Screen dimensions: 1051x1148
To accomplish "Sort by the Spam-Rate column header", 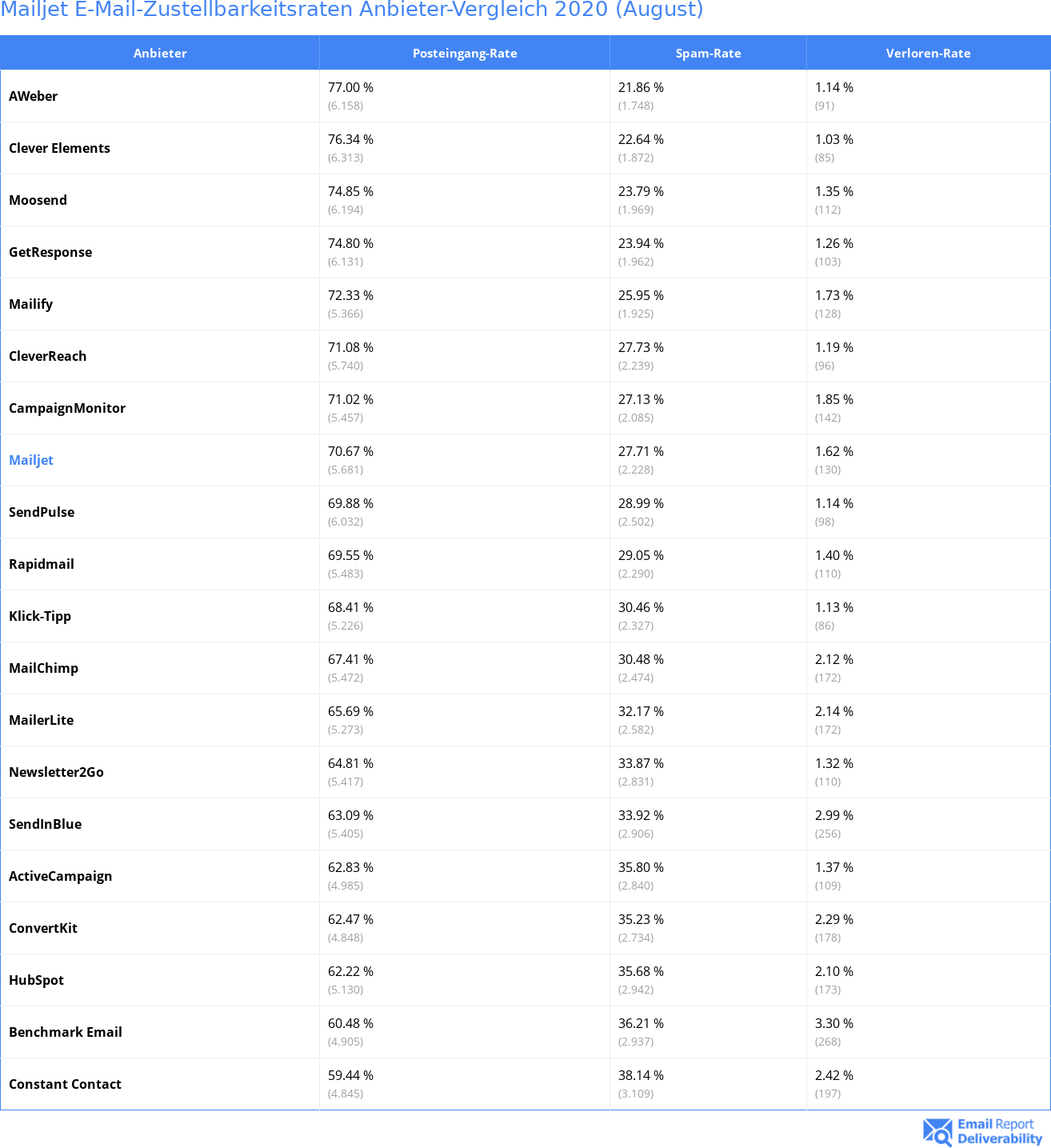I will (708, 54).
